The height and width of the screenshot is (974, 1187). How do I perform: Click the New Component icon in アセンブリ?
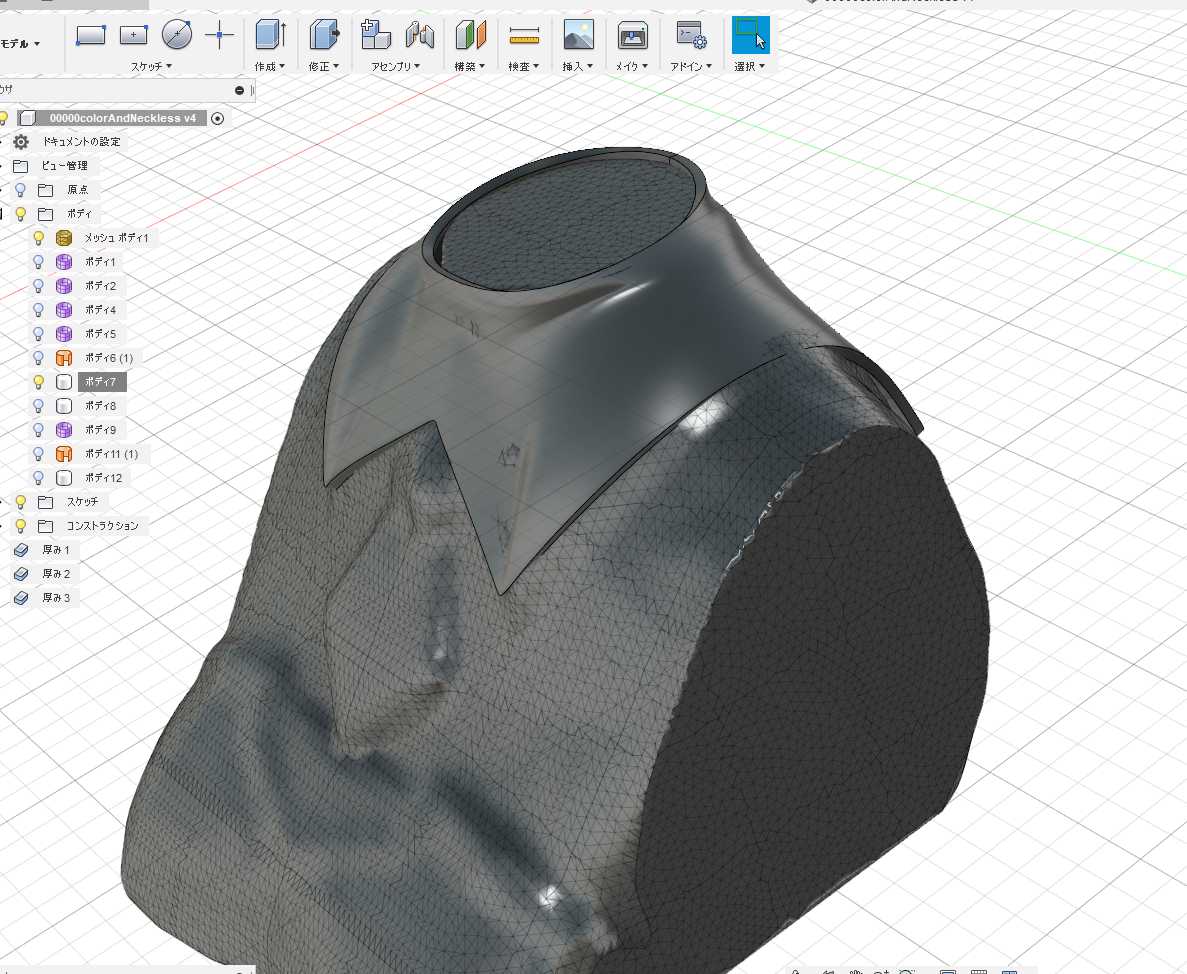(375, 35)
